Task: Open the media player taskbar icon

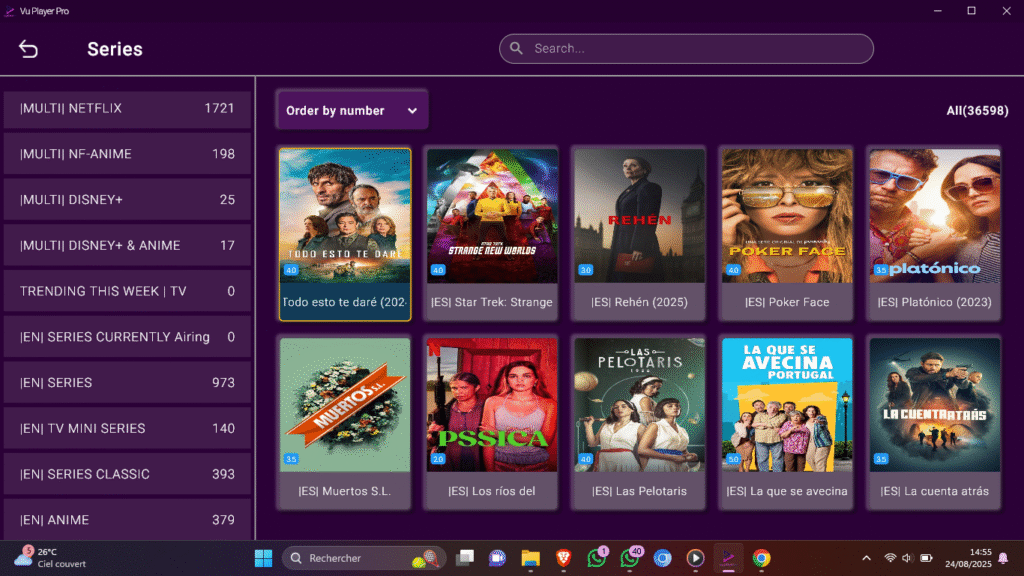Action: (695, 558)
